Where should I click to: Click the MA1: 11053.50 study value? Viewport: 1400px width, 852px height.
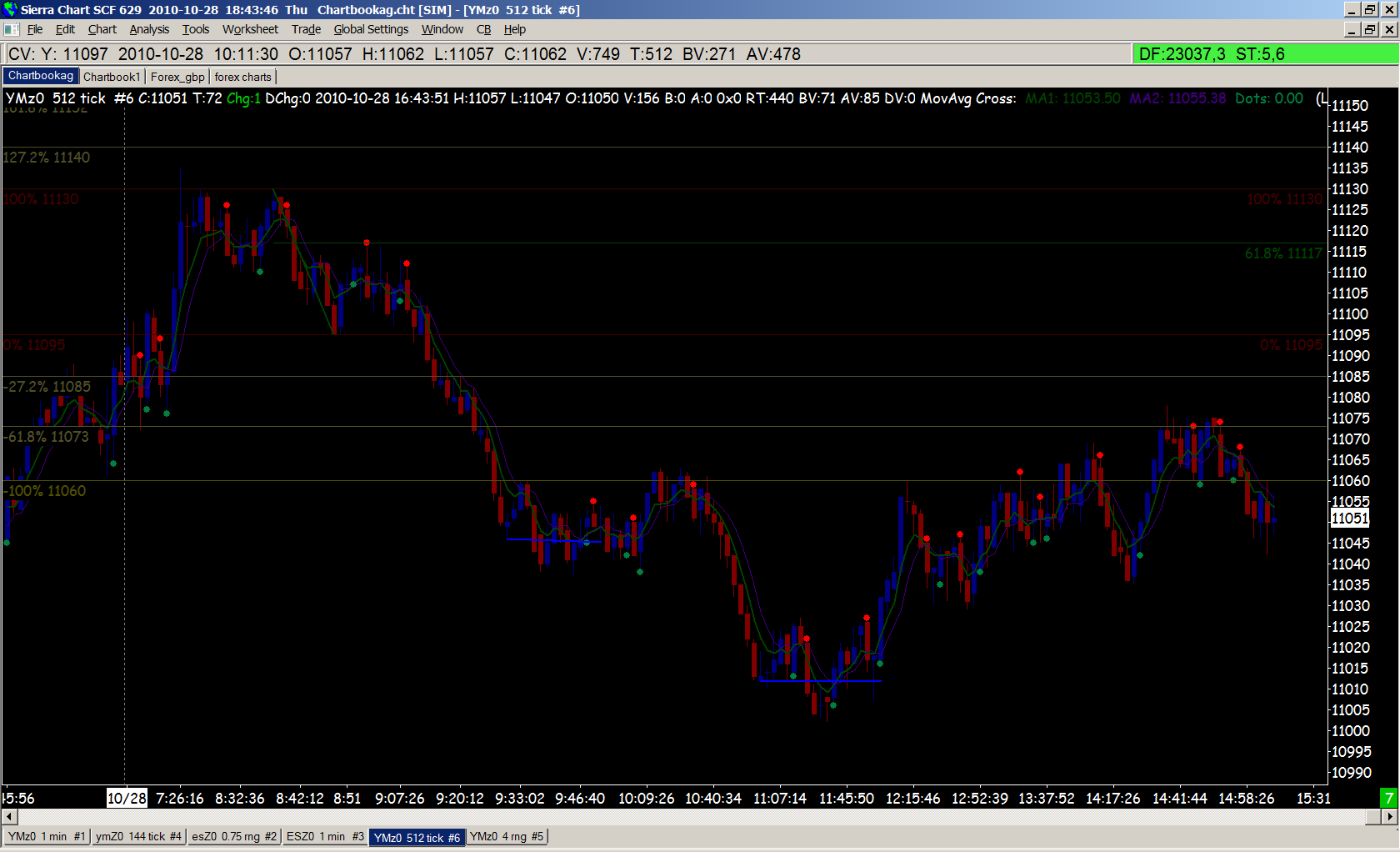pos(1072,98)
